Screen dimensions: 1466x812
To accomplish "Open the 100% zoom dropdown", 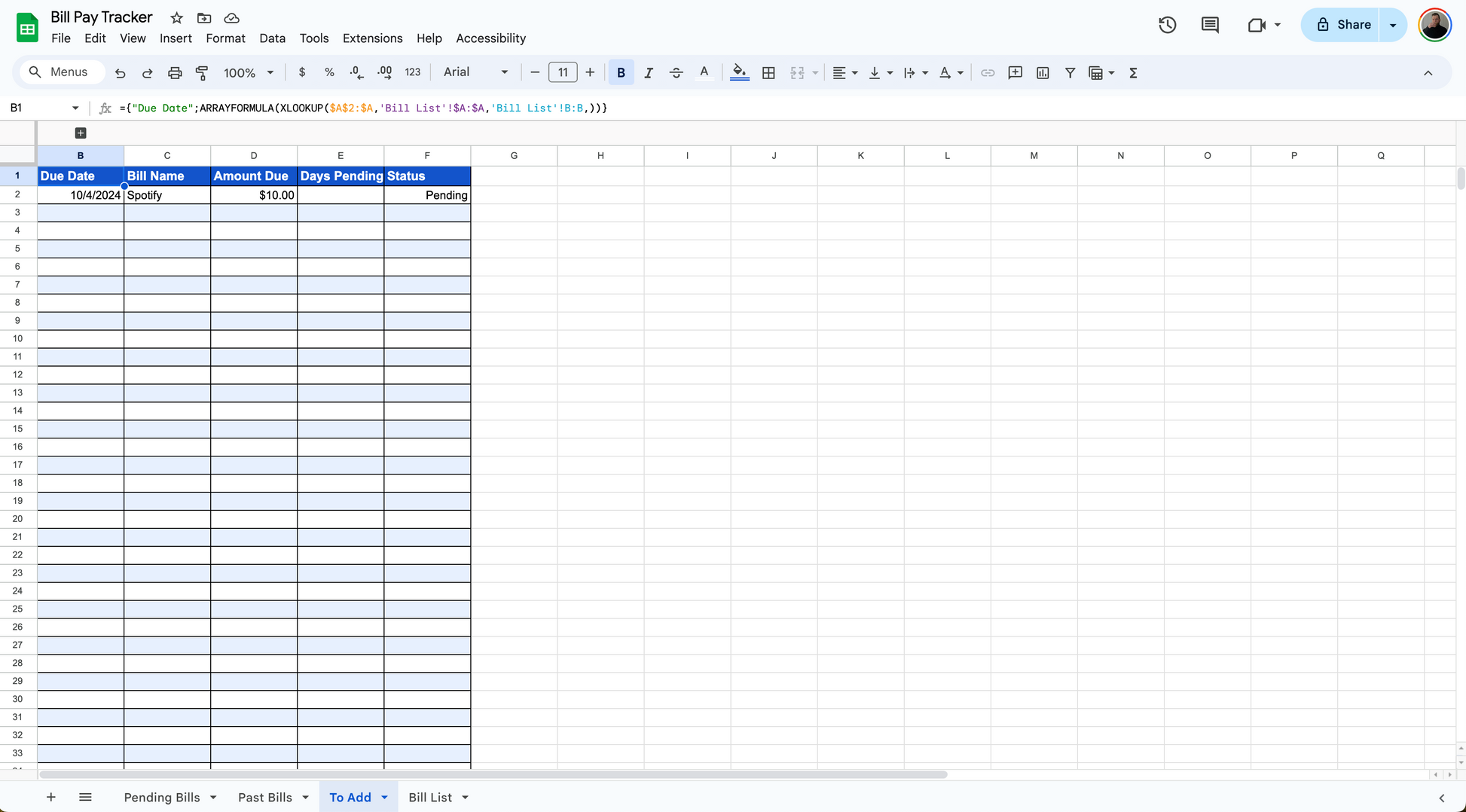I will pos(248,73).
